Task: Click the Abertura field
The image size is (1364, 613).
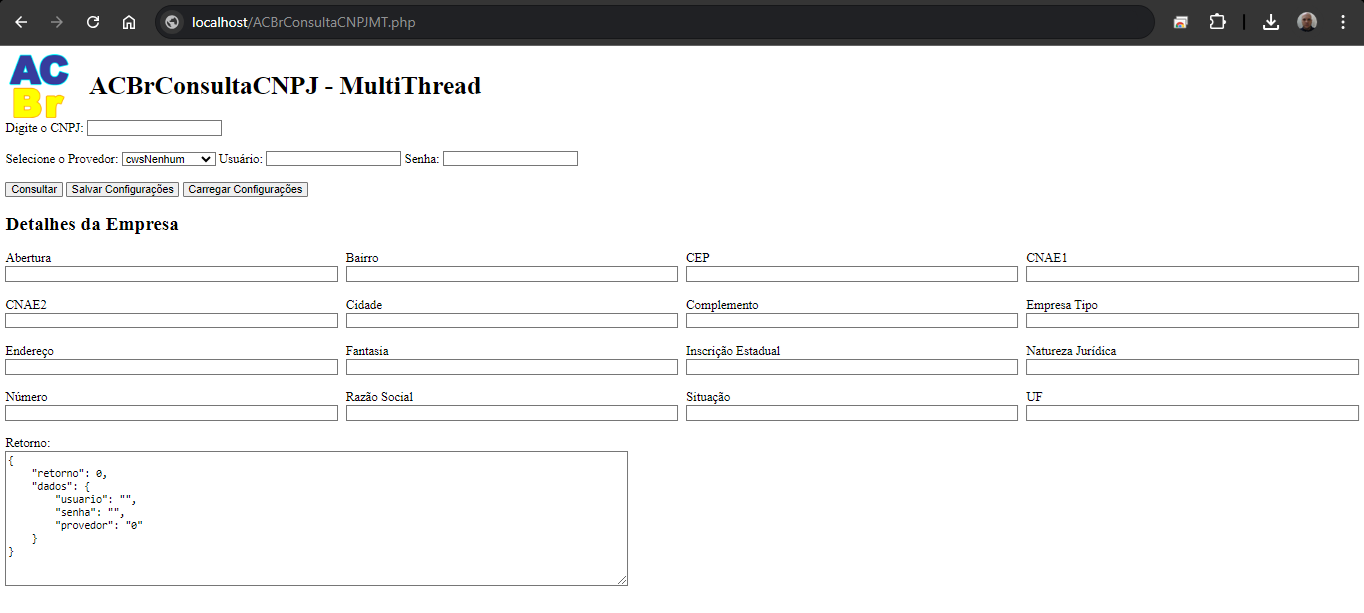Action: [171, 274]
